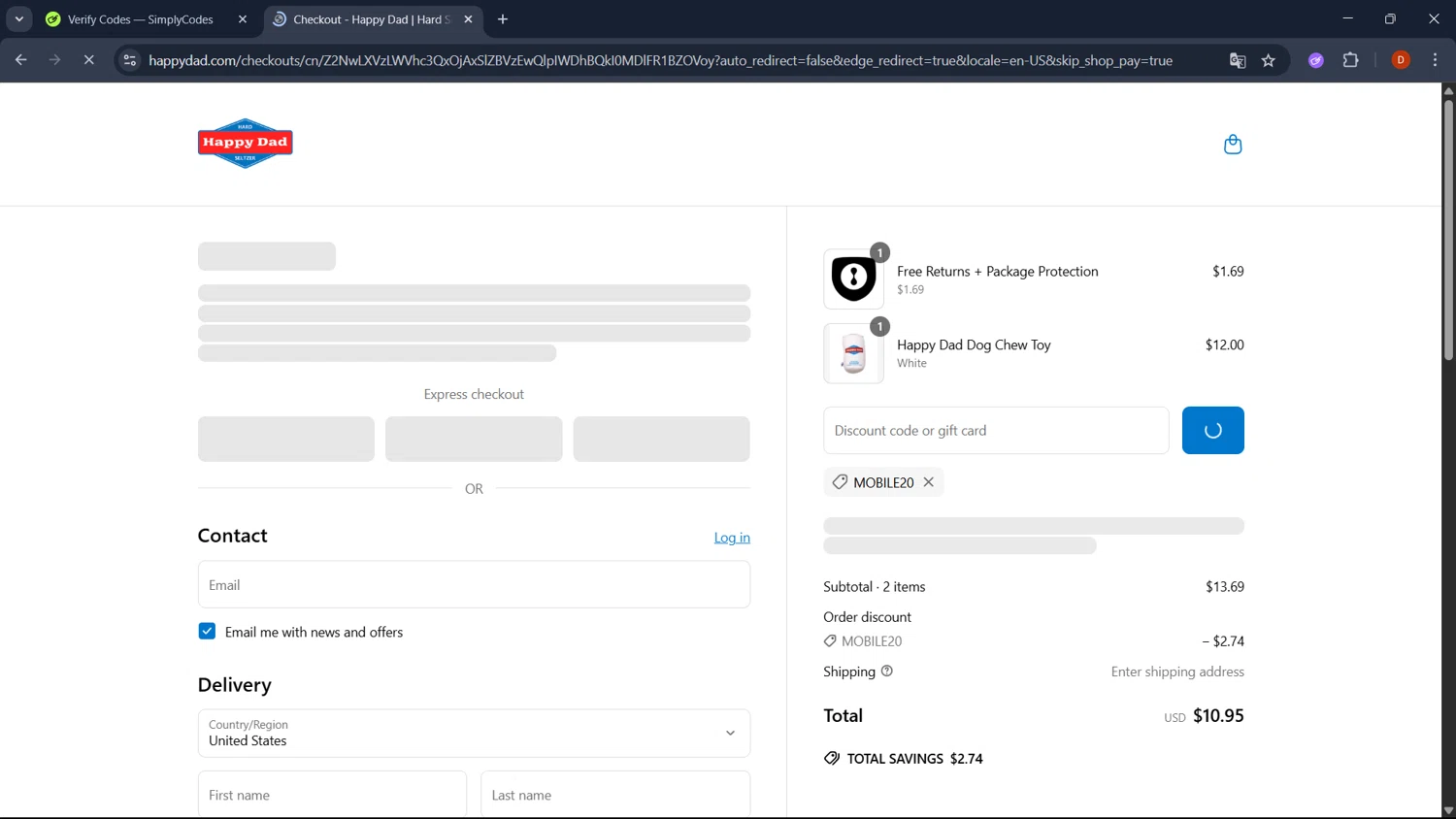Click the Happy Dad logo

245,144
